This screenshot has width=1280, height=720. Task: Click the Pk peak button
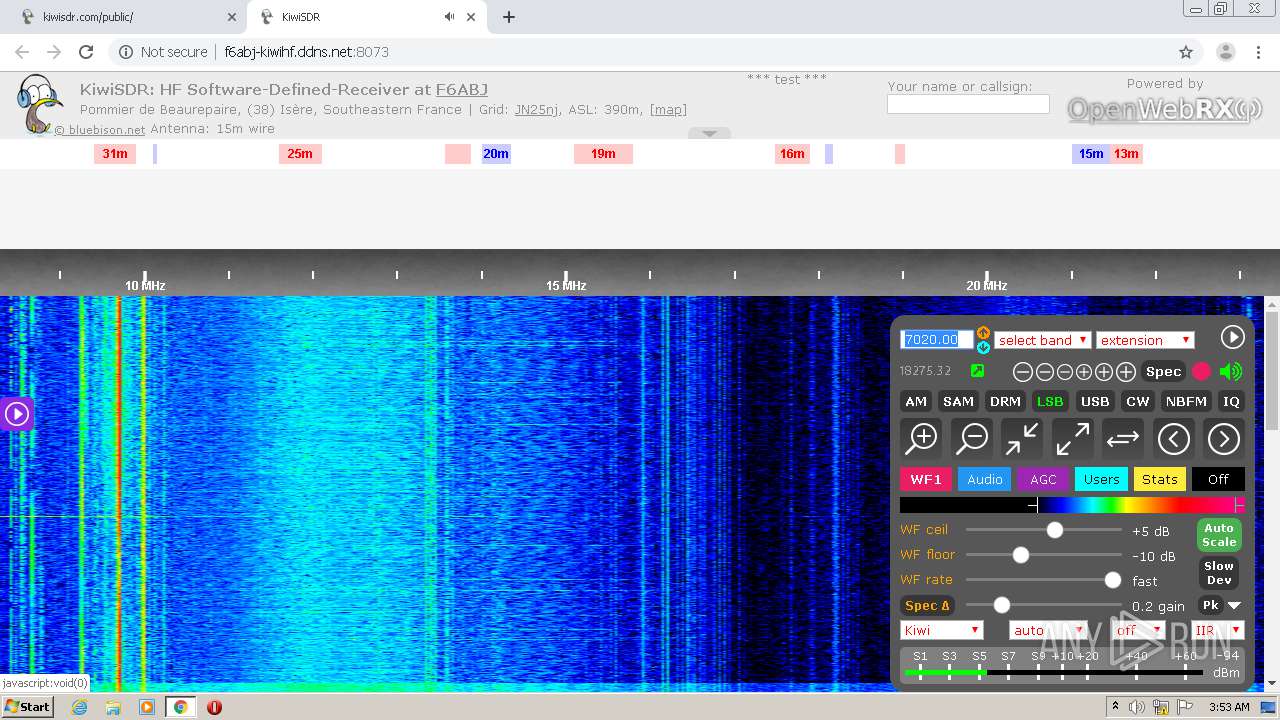pyautogui.click(x=1210, y=605)
